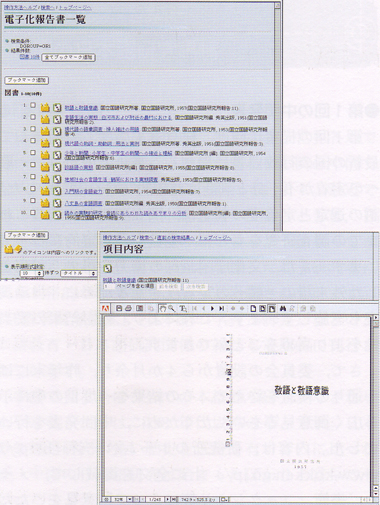Click document icon under 項目内容 heading
380x505 pixels.
pyautogui.click(x=107, y=268)
